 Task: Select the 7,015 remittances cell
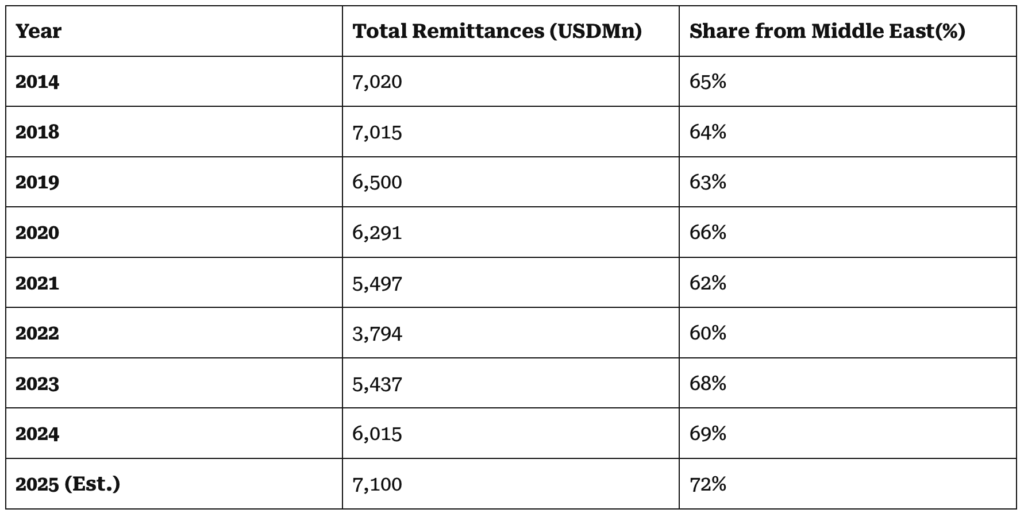[377, 132]
